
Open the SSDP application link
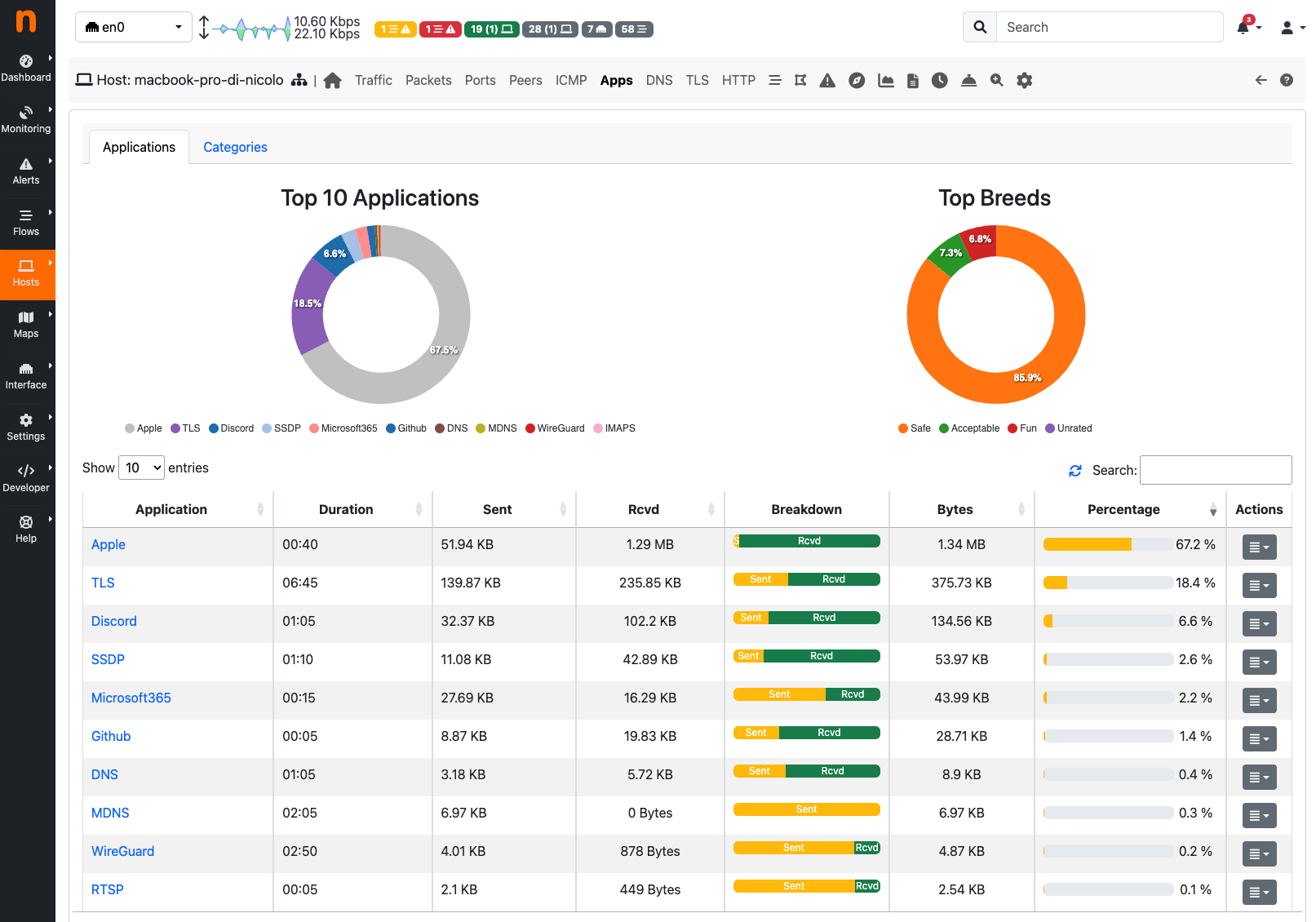108,659
